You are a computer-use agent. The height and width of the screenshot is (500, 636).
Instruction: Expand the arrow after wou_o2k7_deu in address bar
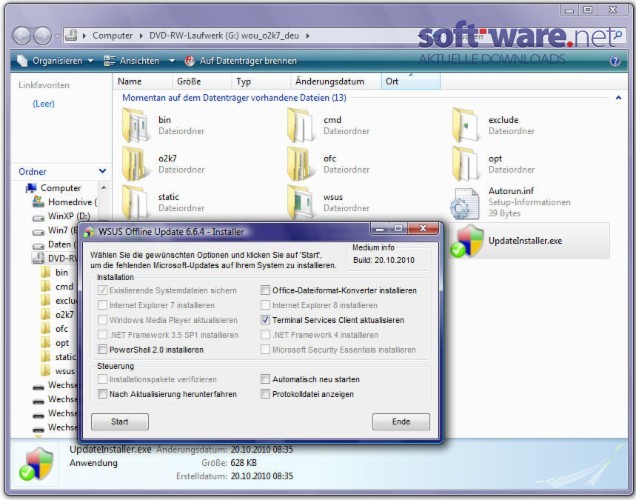pyautogui.click(x=307, y=36)
